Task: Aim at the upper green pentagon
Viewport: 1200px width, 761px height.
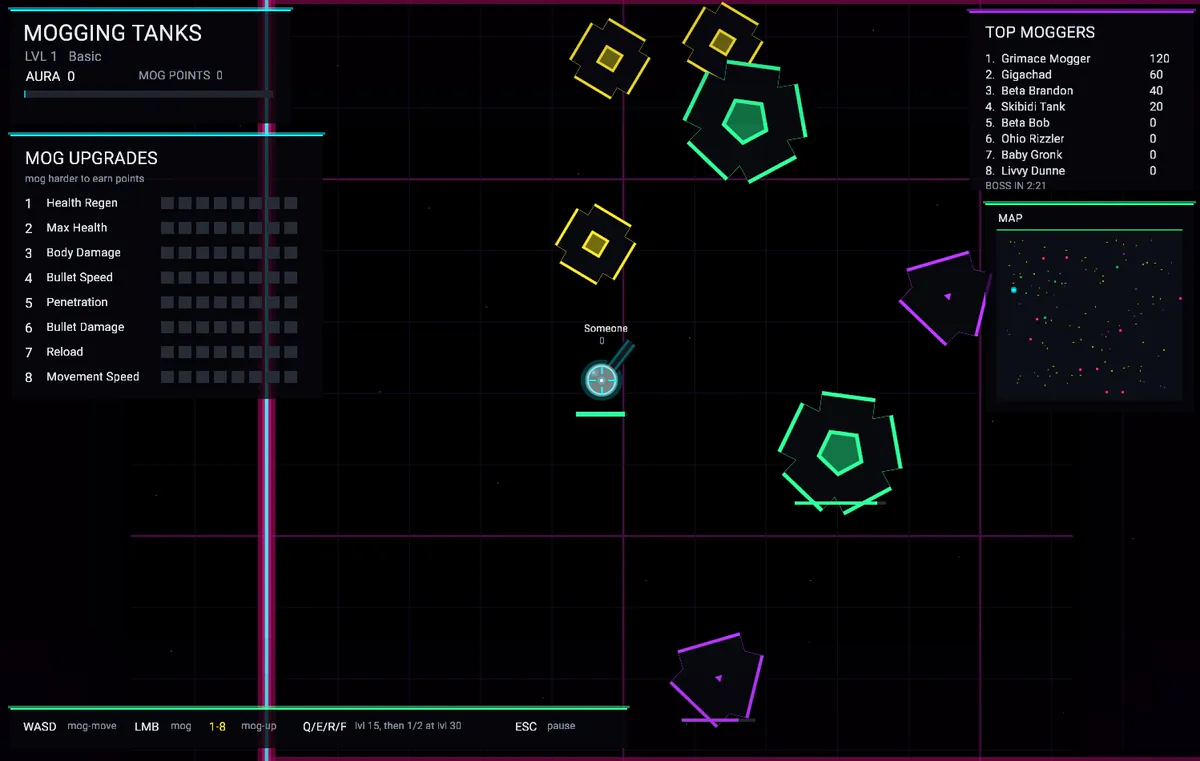Action: (745, 121)
